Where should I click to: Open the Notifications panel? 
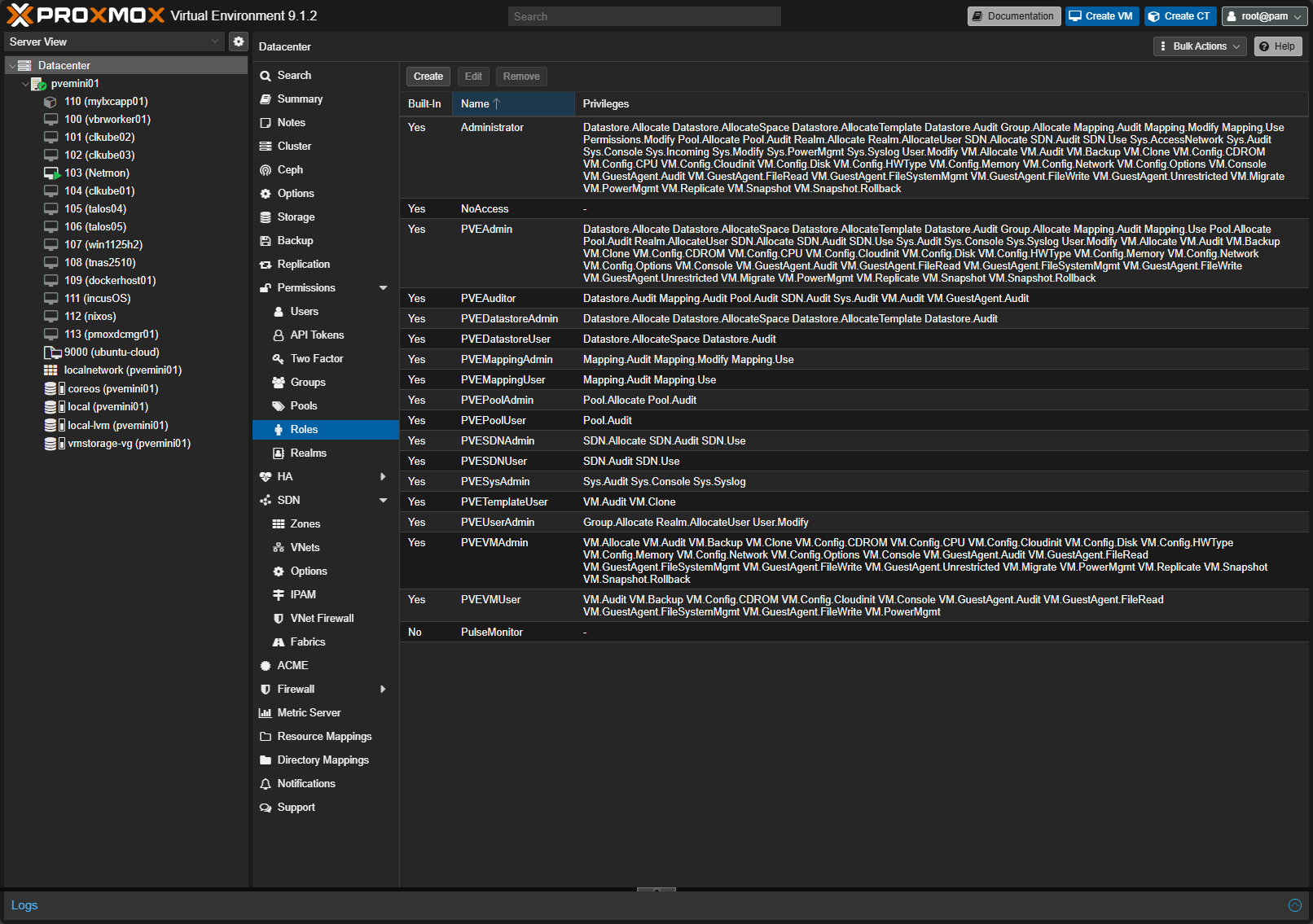306,783
